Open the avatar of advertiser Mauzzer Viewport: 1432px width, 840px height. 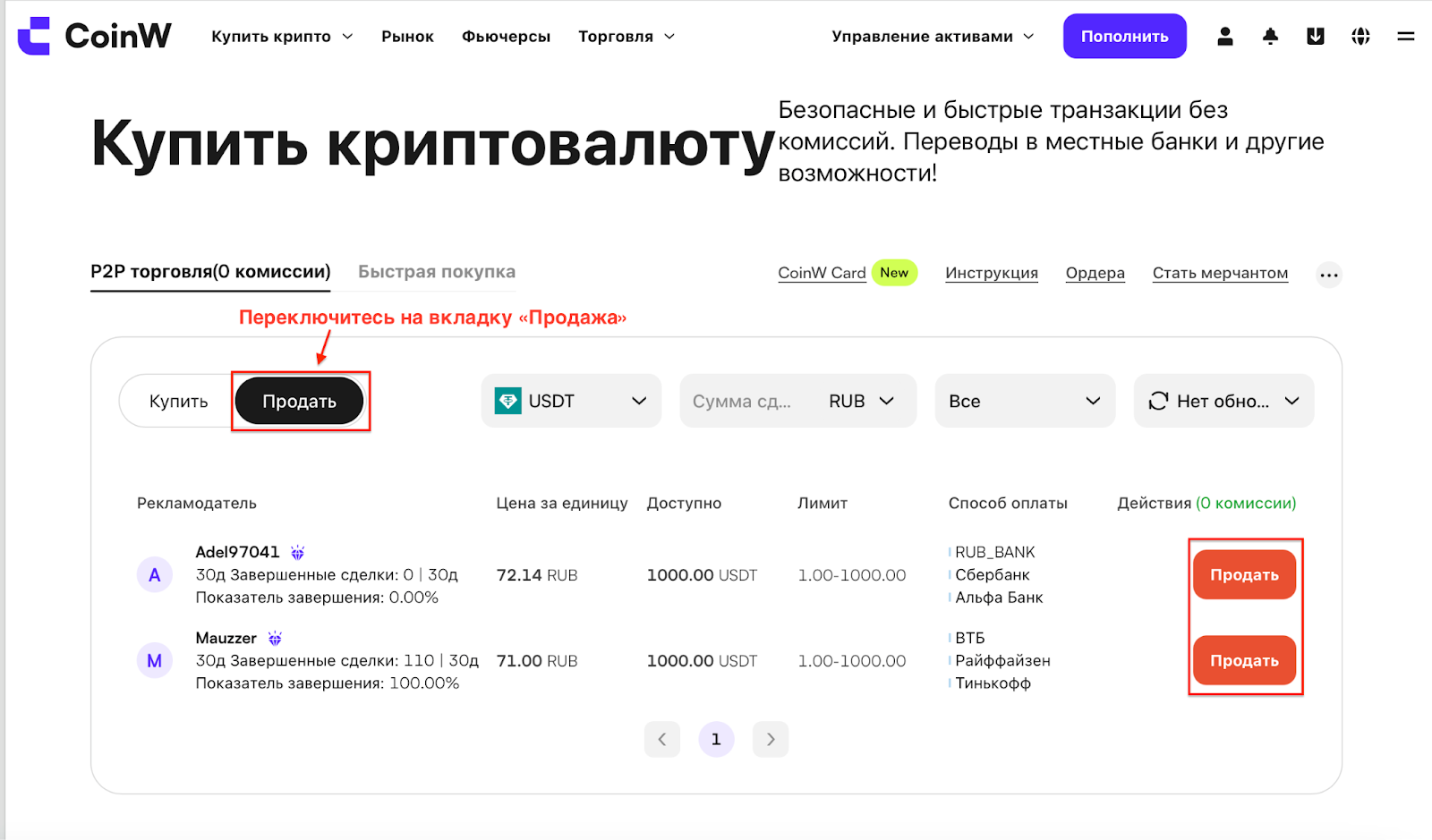pos(155,660)
